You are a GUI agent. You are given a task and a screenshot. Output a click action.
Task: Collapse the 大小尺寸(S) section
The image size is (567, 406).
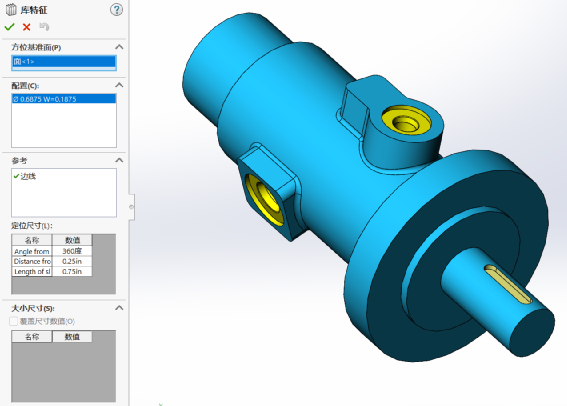(119, 308)
